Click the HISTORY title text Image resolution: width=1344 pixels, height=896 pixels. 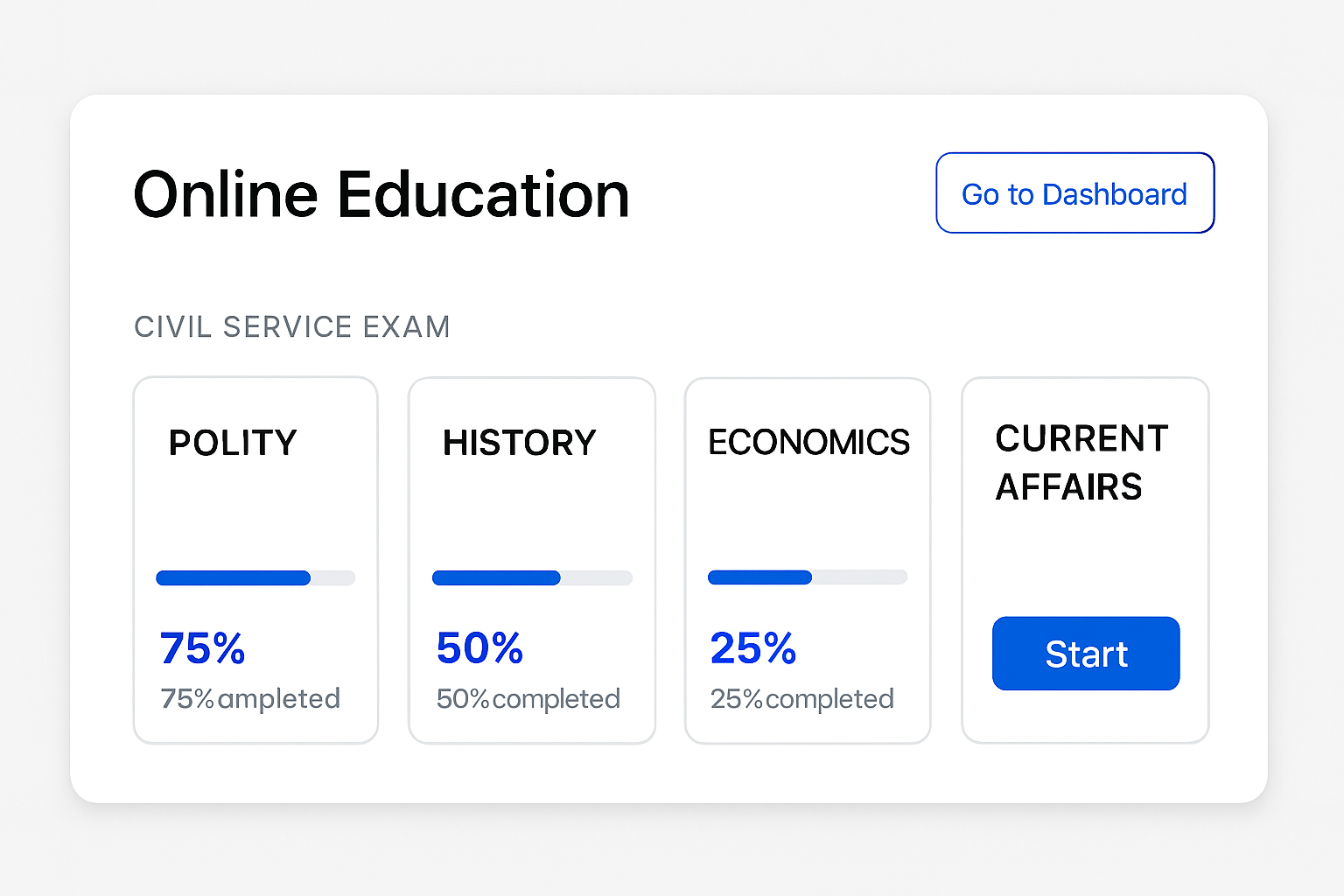pos(519,443)
